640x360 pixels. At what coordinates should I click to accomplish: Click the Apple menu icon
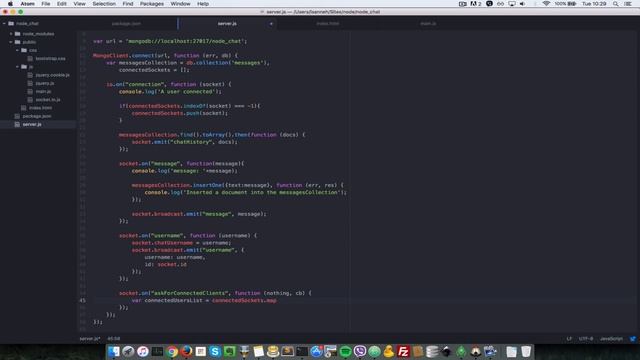click(10, 4)
